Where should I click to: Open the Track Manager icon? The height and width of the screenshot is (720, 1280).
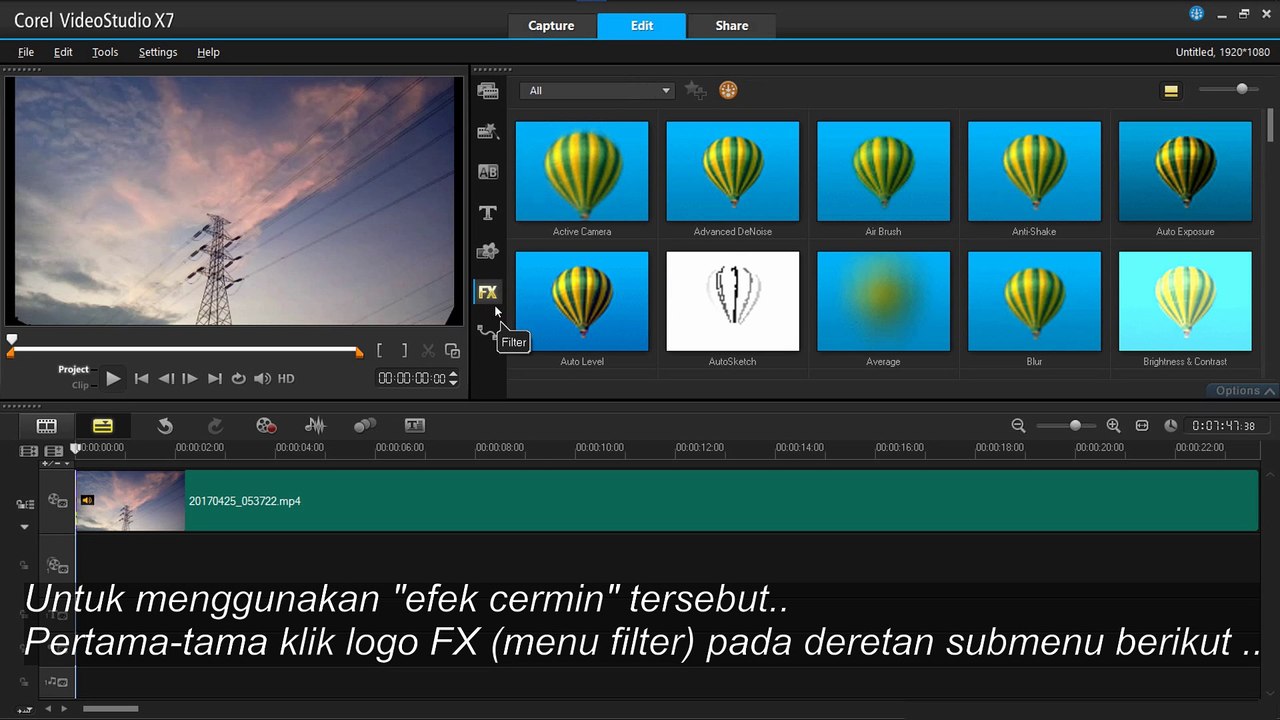tap(54, 451)
